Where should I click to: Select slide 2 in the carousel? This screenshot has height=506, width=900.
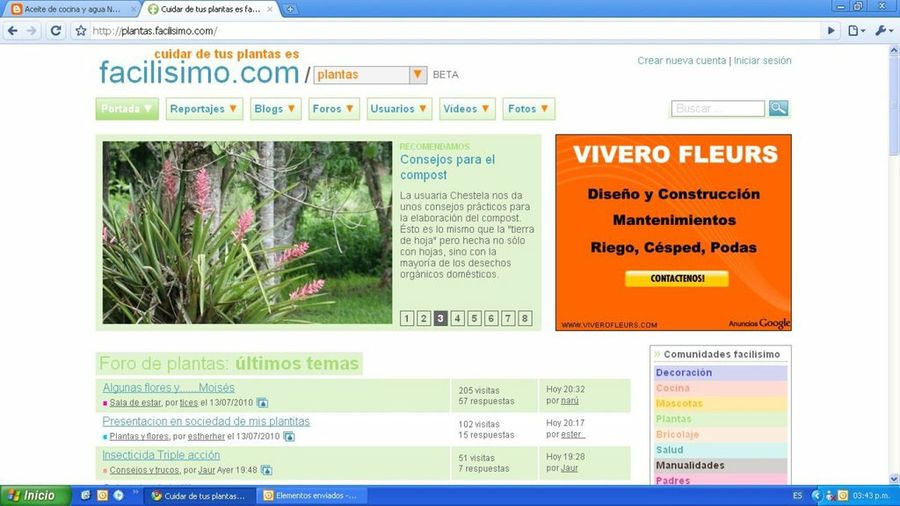coord(424,318)
